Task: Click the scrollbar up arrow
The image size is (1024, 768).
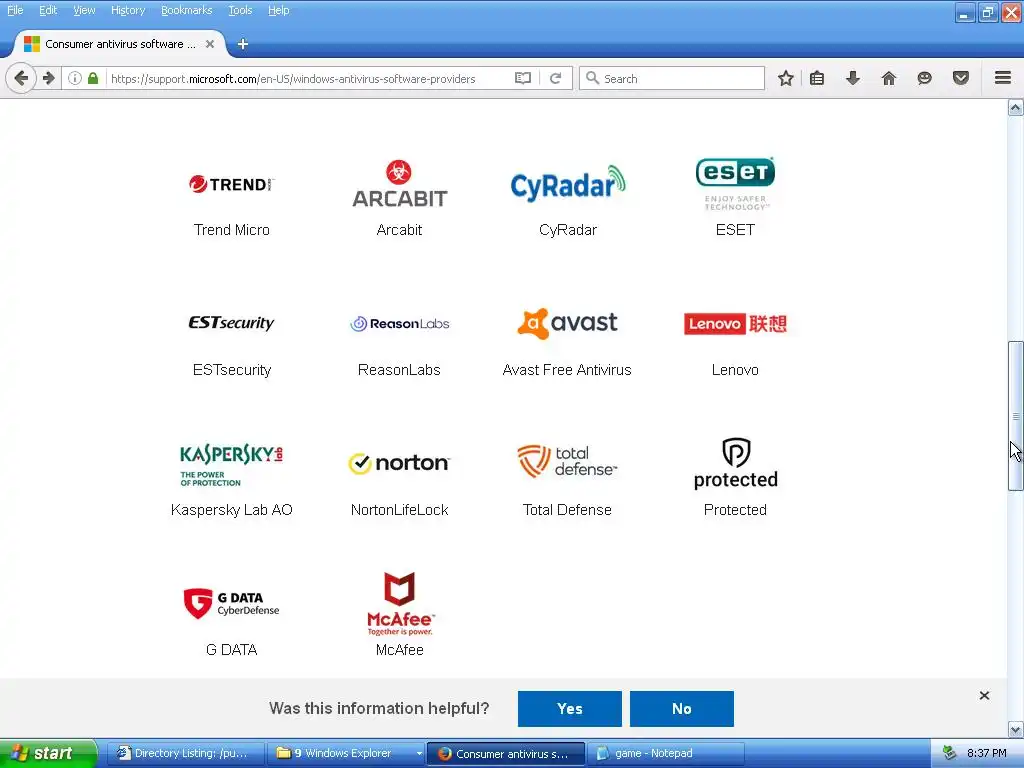Action: pyautogui.click(x=1016, y=107)
